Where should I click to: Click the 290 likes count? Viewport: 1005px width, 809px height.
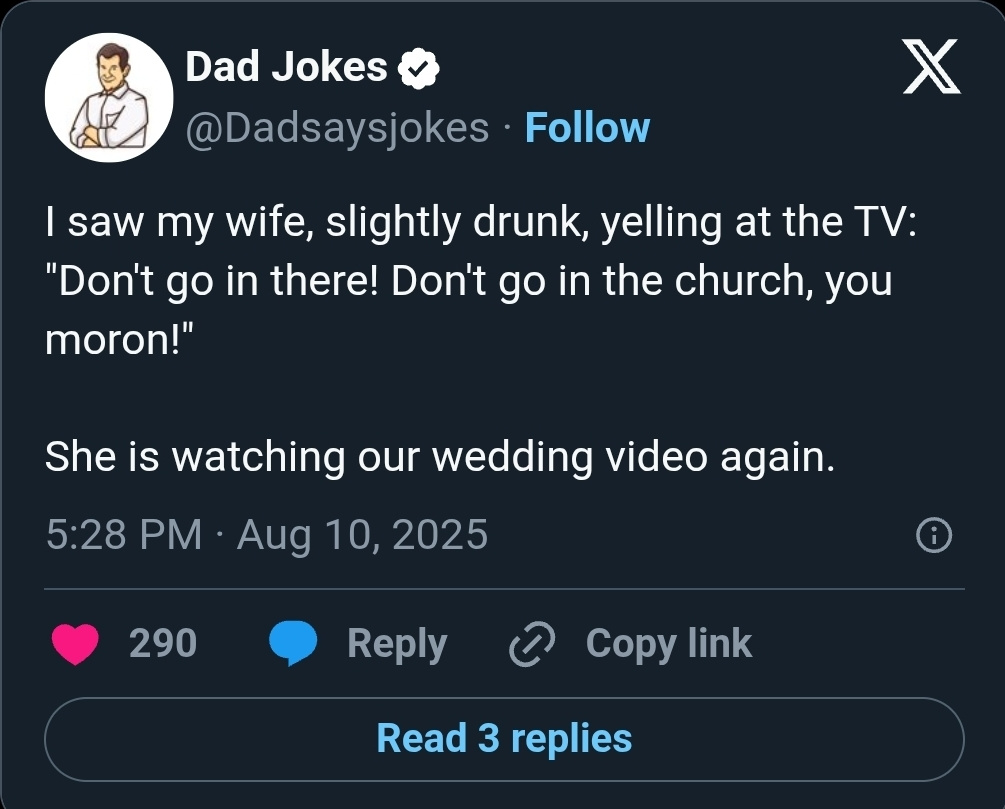point(163,643)
